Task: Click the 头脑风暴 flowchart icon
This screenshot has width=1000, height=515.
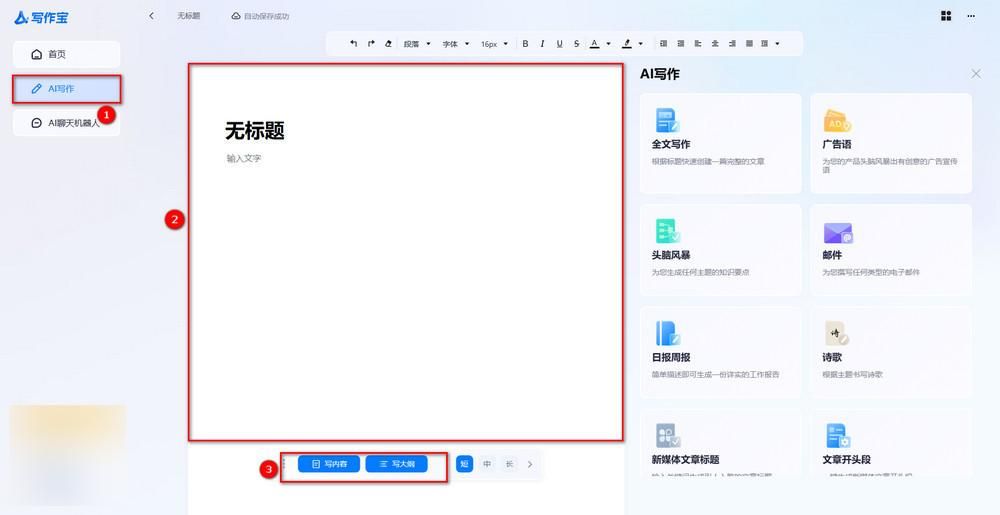Action: (668, 231)
